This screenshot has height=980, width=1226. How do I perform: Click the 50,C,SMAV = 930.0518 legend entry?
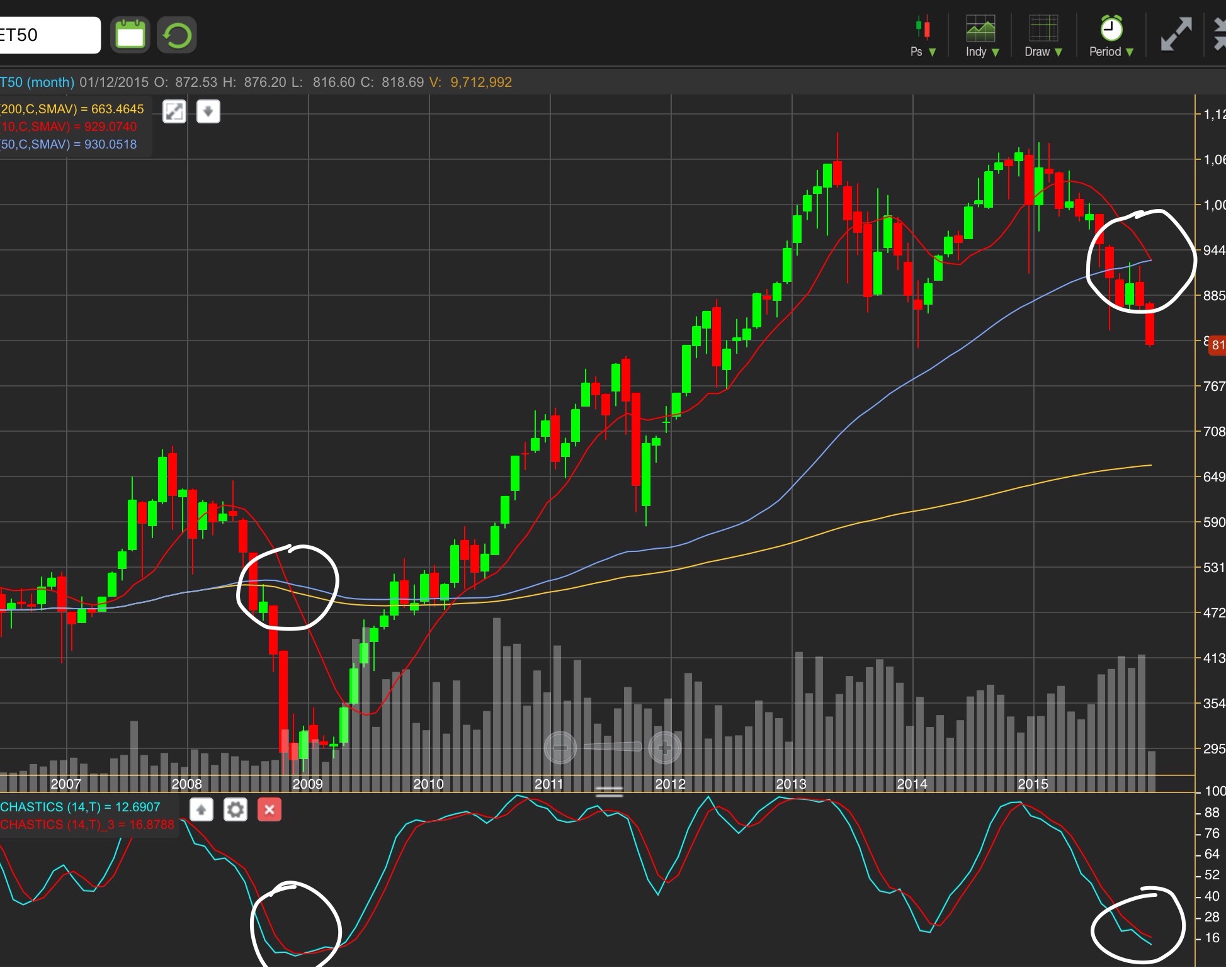[69, 144]
